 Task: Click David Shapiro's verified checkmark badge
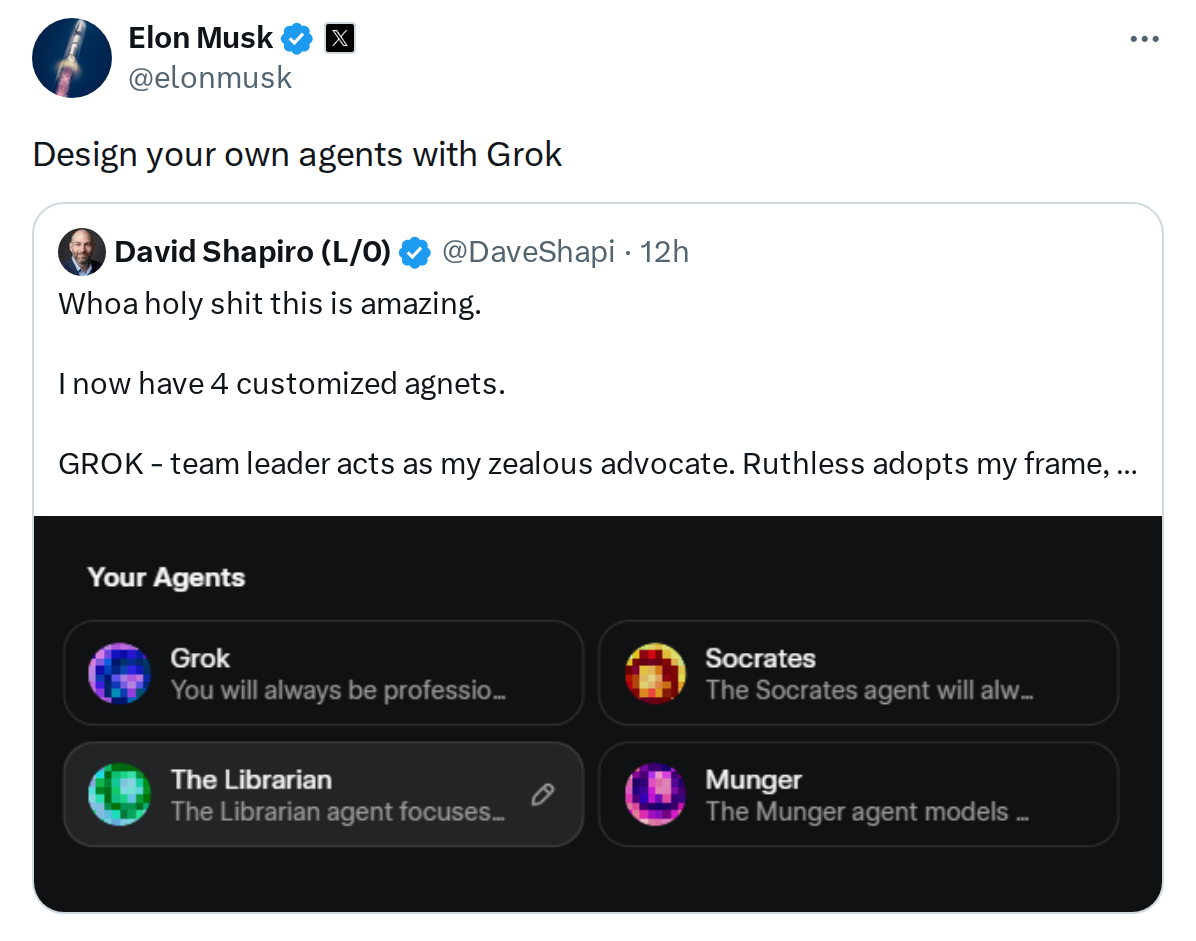pyautogui.click(x=414, y=253)
